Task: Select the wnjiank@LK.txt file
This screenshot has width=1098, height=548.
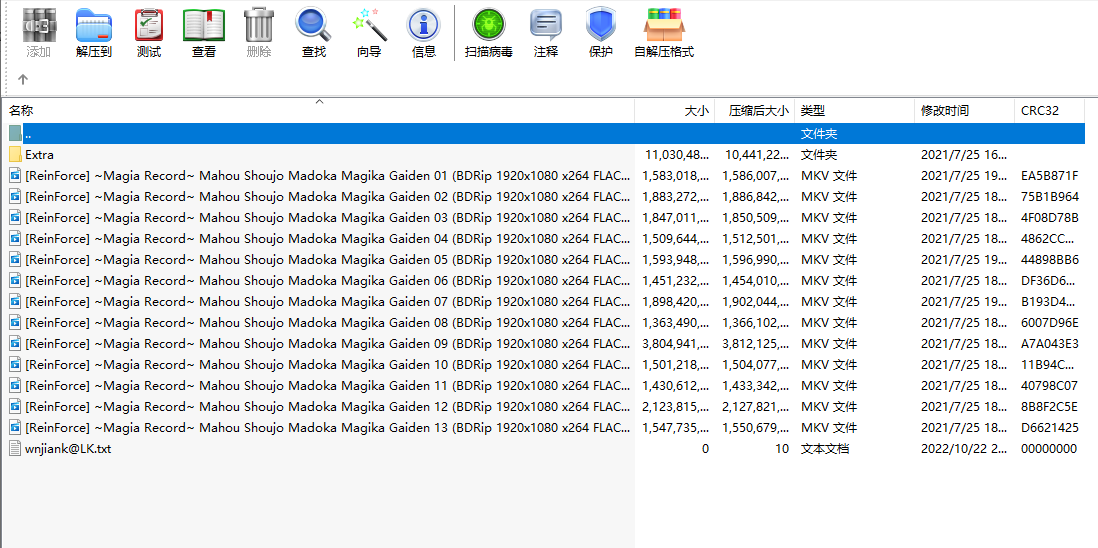Action: coord(68,449)
